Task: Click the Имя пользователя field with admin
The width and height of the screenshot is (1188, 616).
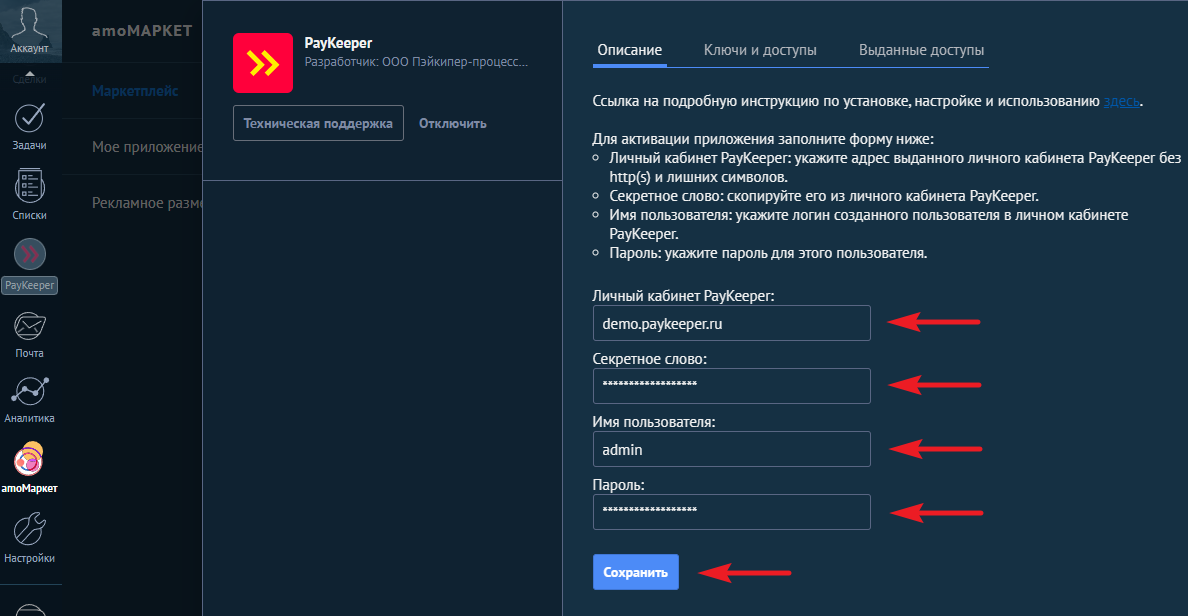Action: pyautogui.click(x=731, y=449)
